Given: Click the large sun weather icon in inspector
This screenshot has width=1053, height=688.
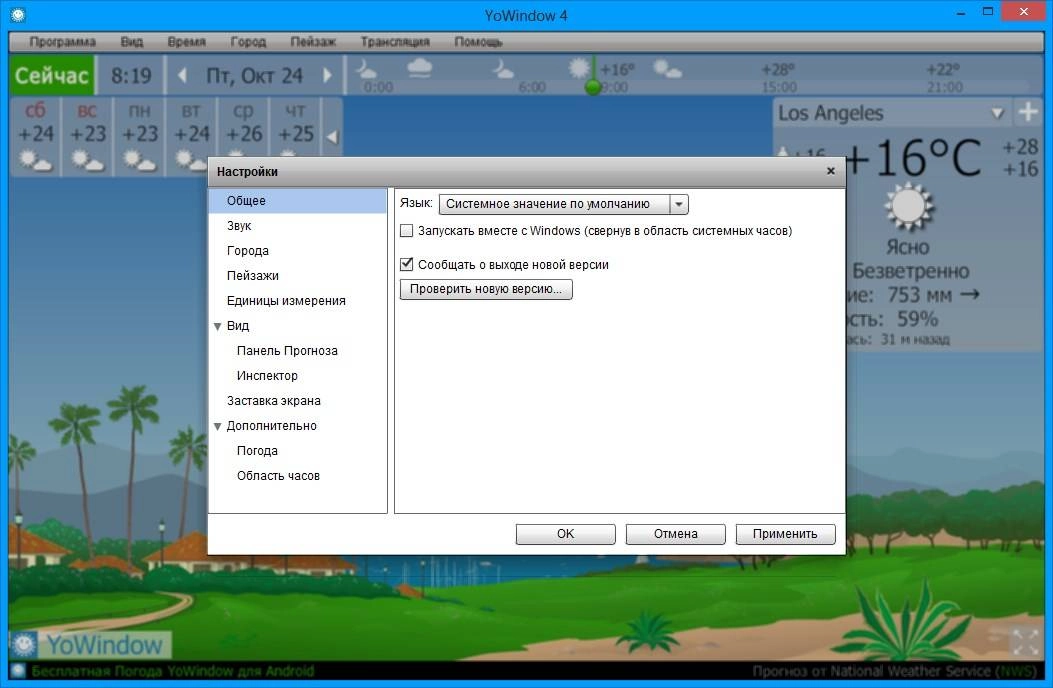Looking at the screenshot, I should pyautogui.click(x=908, y=206).
